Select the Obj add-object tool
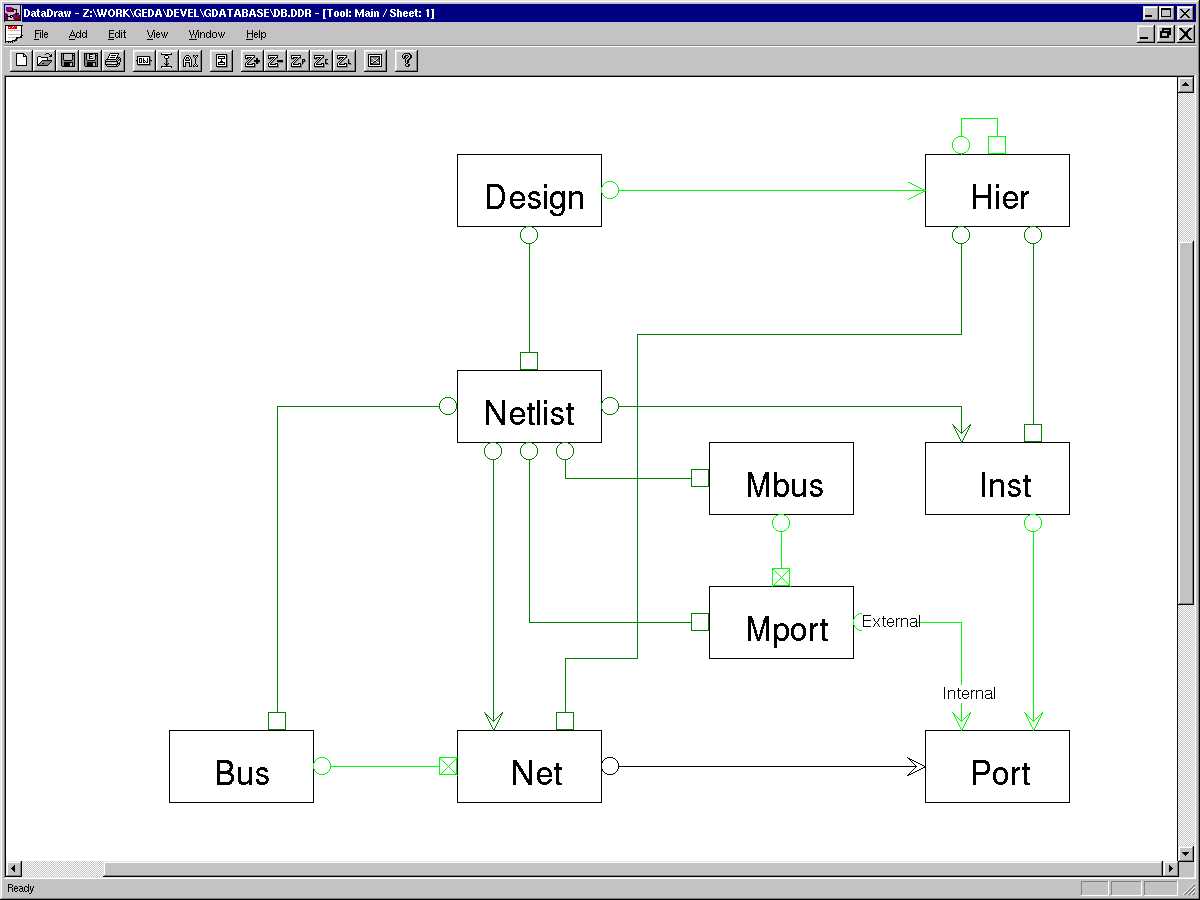The image size is (1200, 900). click(x=143, y=61)
